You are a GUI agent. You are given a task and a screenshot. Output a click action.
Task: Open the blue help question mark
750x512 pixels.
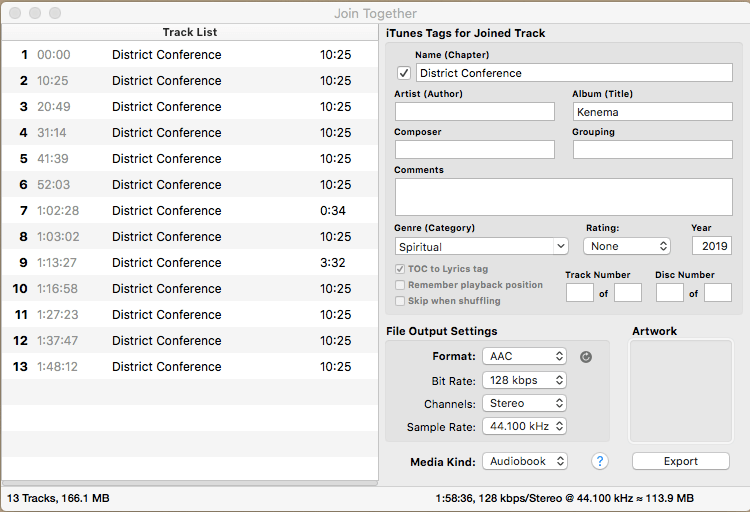tap(600, 461)
